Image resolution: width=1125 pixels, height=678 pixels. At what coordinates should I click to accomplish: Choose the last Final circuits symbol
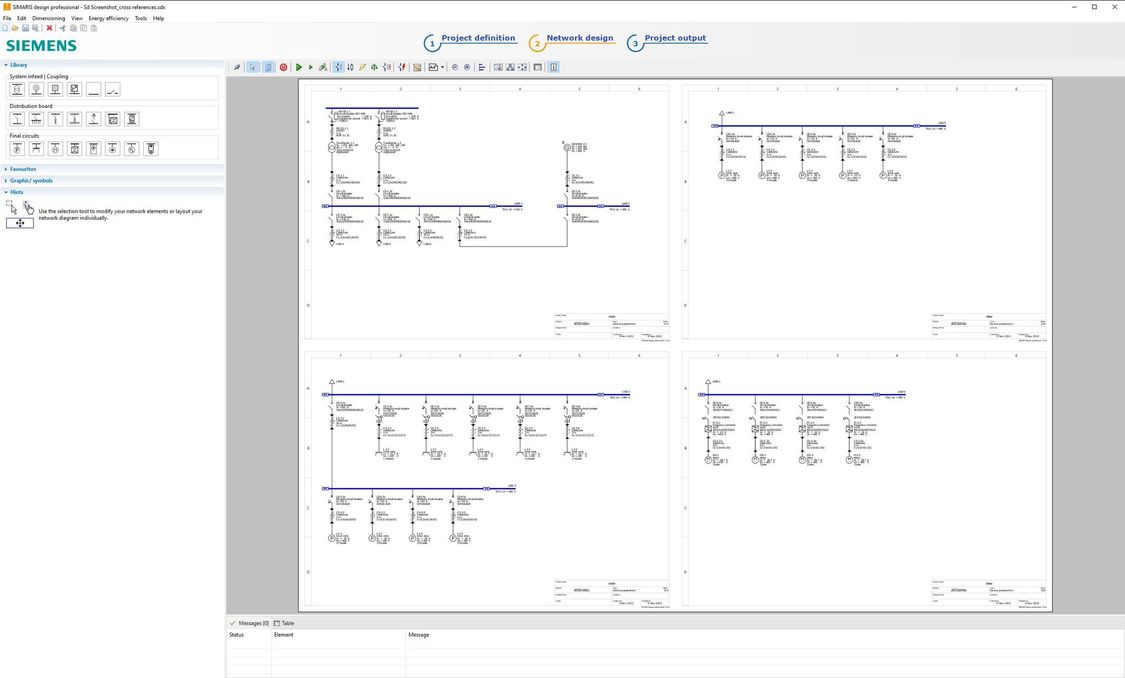tap(150, 148)
